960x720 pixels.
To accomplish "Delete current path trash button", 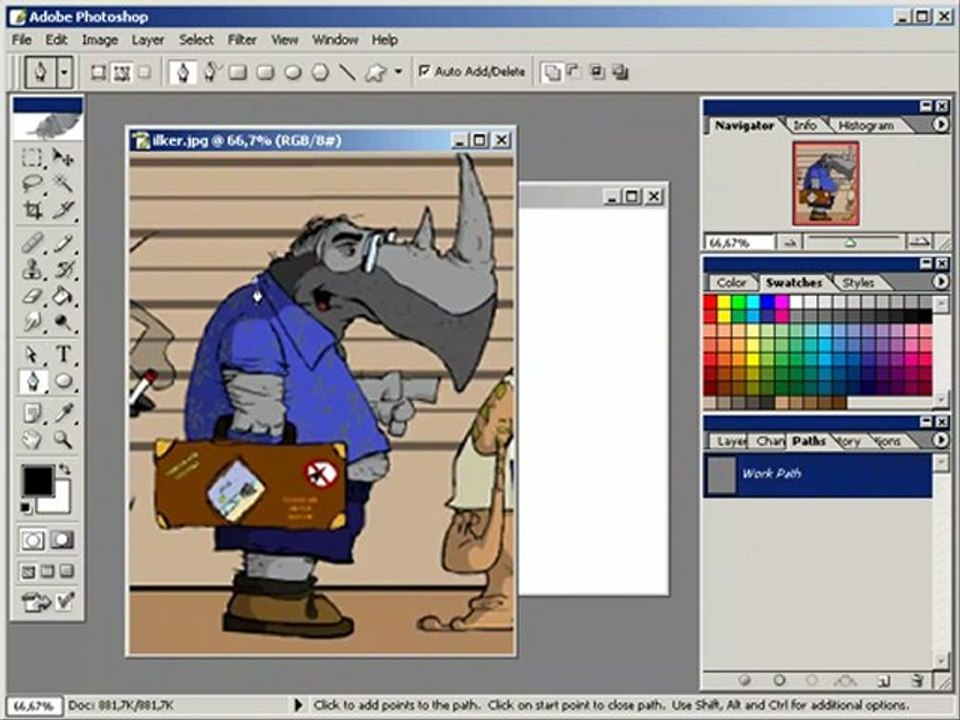I will (917, 681).
